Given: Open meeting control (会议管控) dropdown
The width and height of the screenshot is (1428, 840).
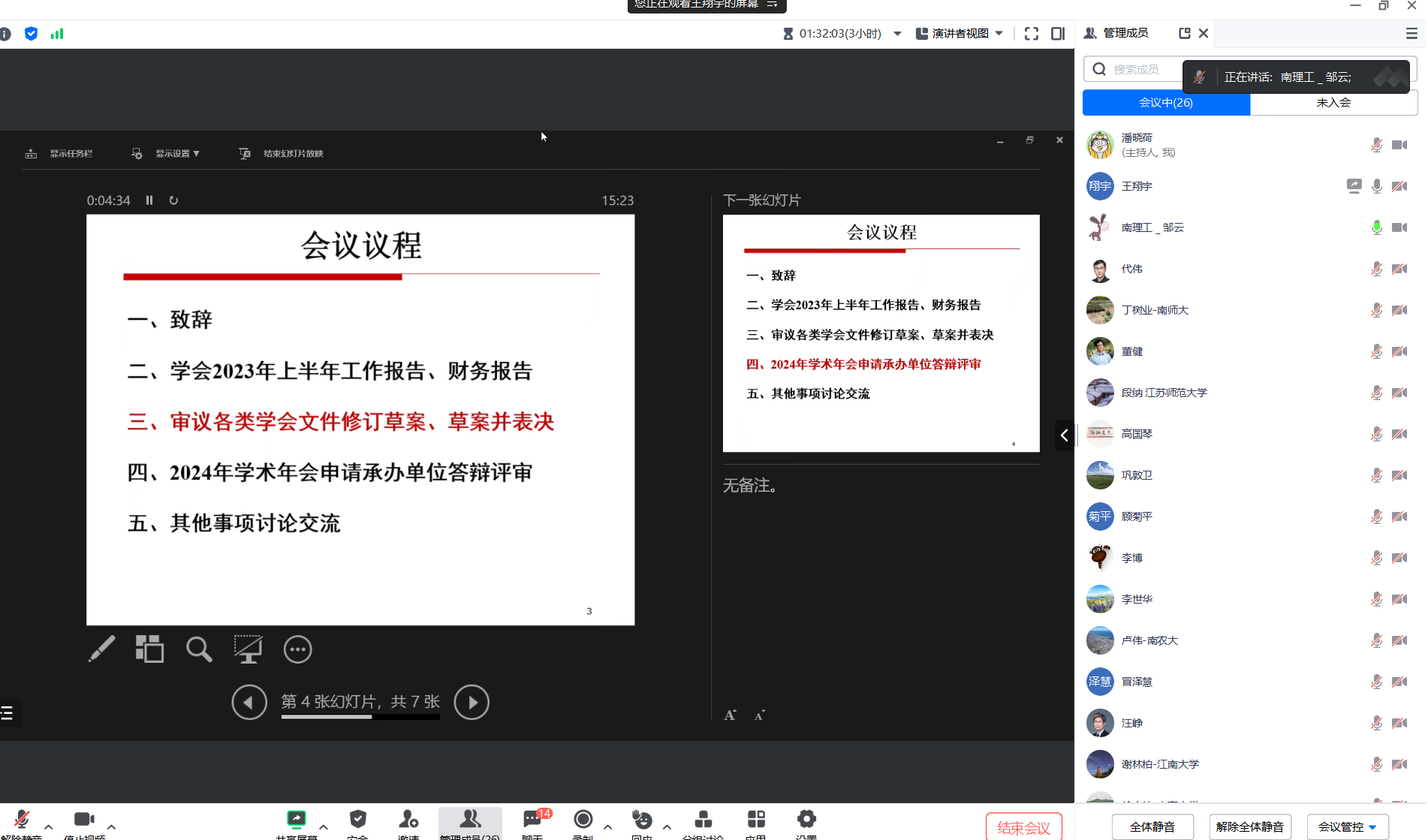Looking at the screenshot, I should pos(1348,826).
